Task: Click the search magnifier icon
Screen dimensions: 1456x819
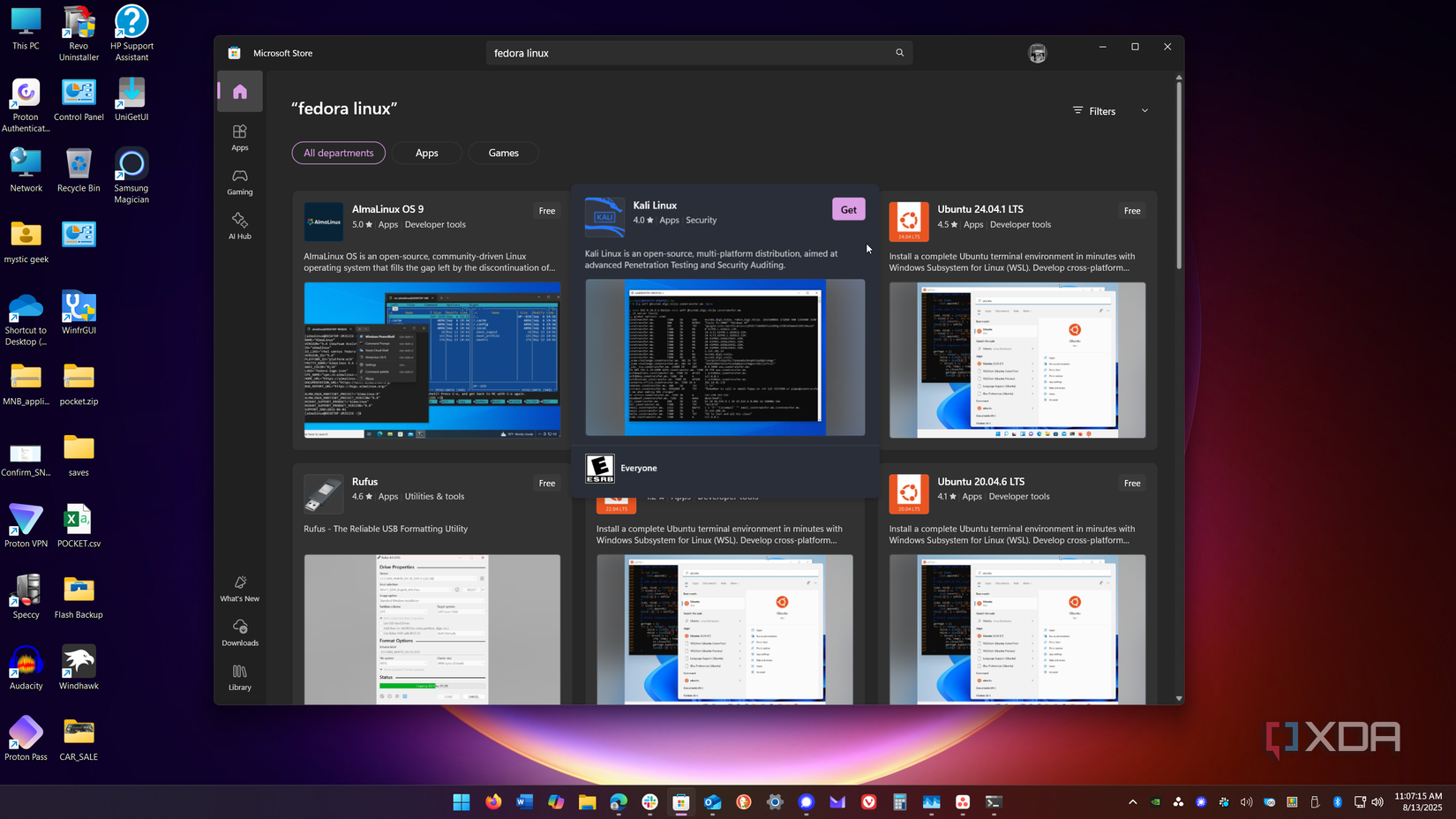Action: click(899, 53)
